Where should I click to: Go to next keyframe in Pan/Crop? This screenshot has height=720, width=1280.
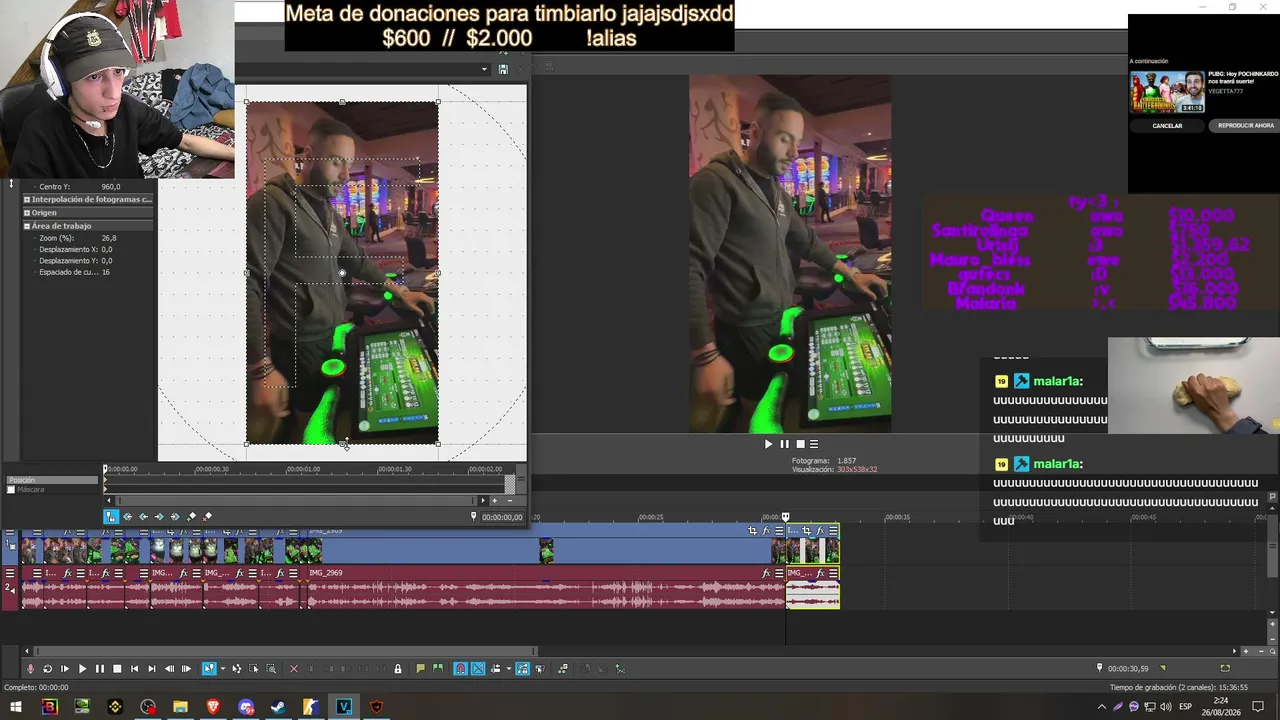click(159, 517)
